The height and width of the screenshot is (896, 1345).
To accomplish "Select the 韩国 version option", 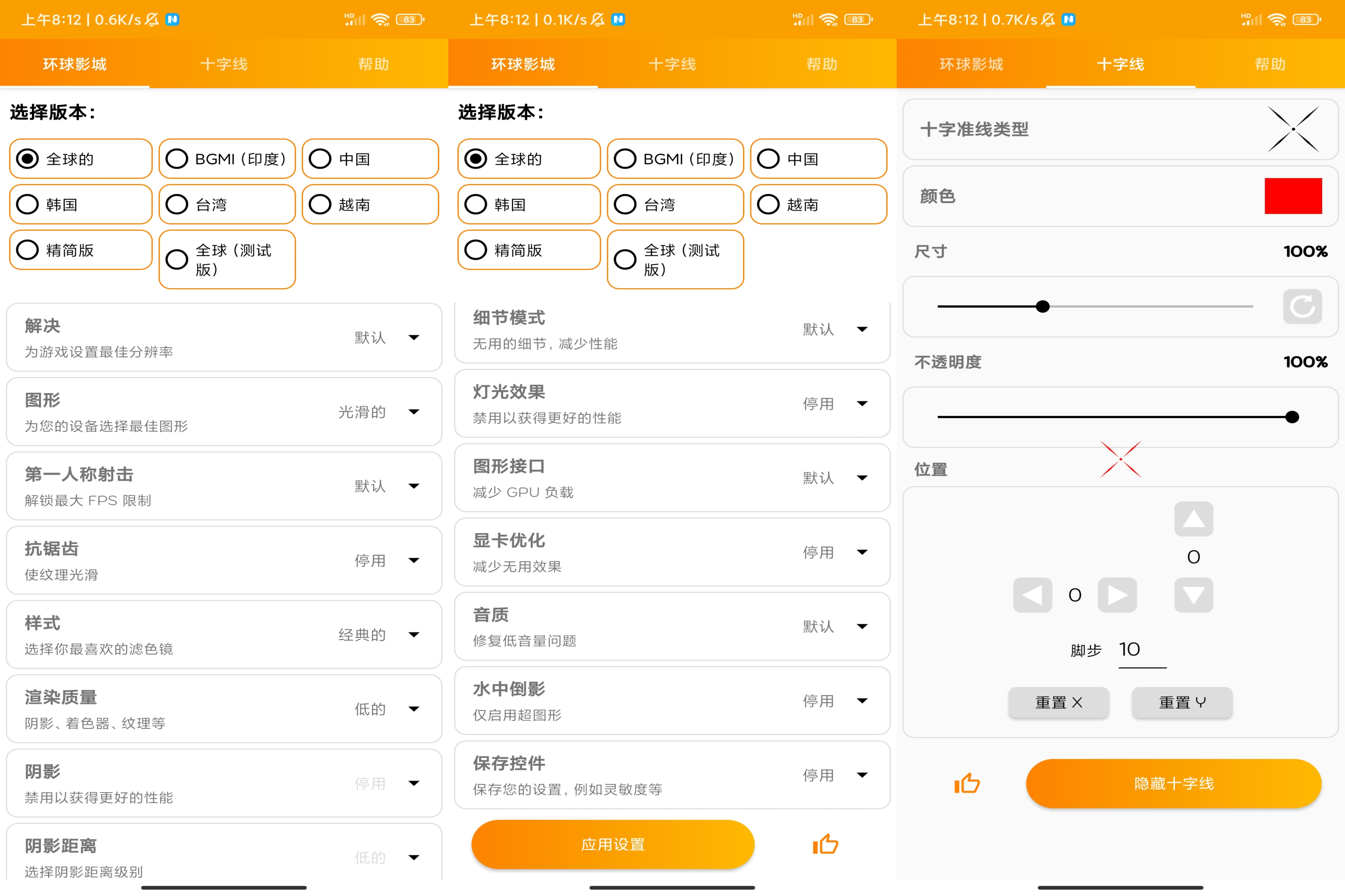I will coord(81,204).
